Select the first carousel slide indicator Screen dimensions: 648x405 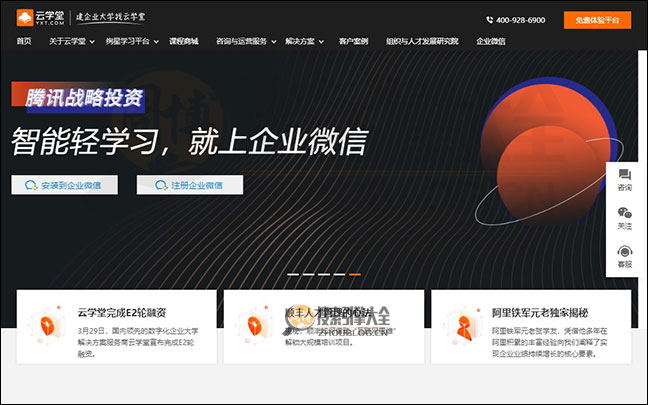[x=294, y=273]
